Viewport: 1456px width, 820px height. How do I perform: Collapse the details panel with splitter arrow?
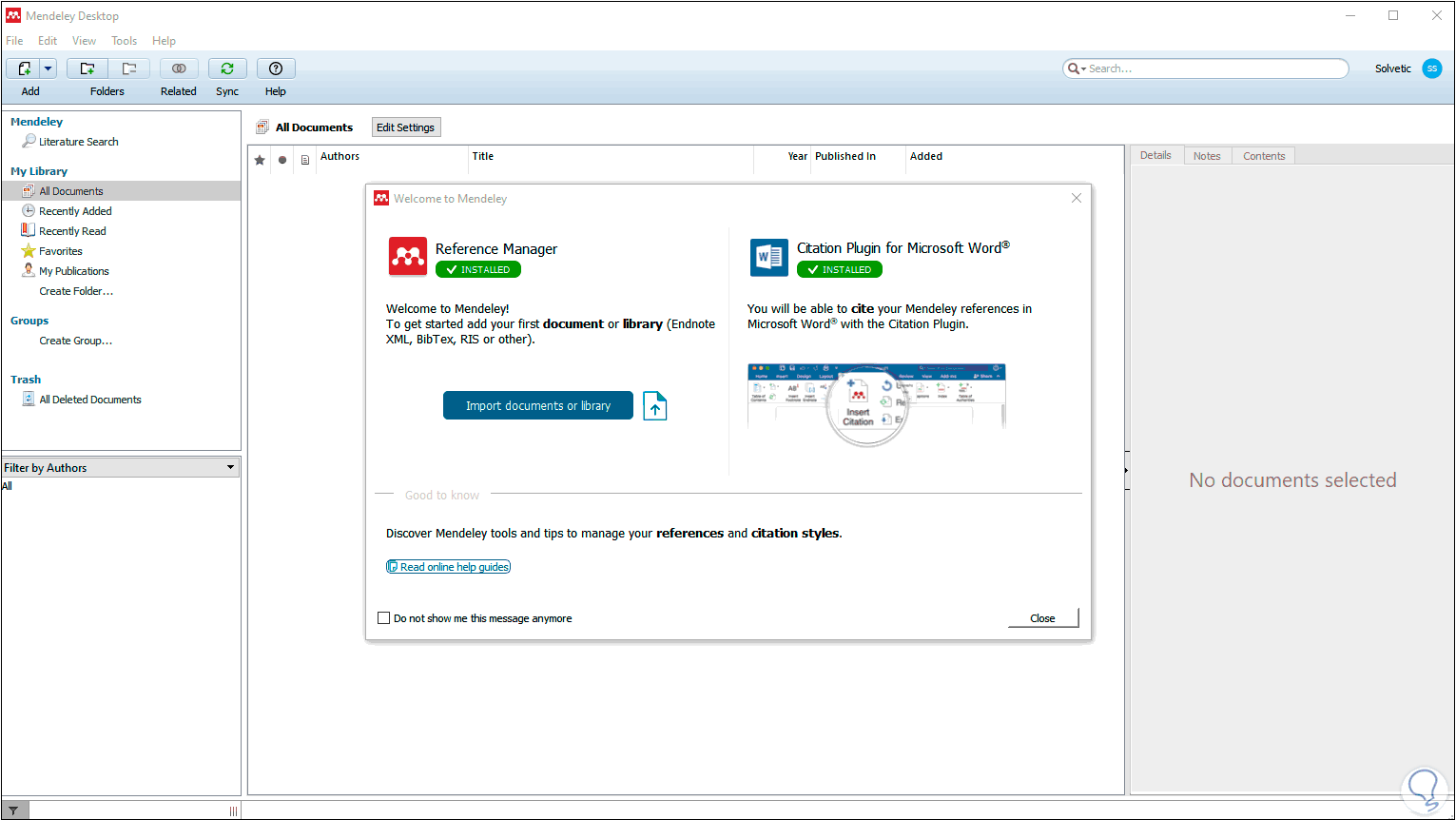[1127, 471]
